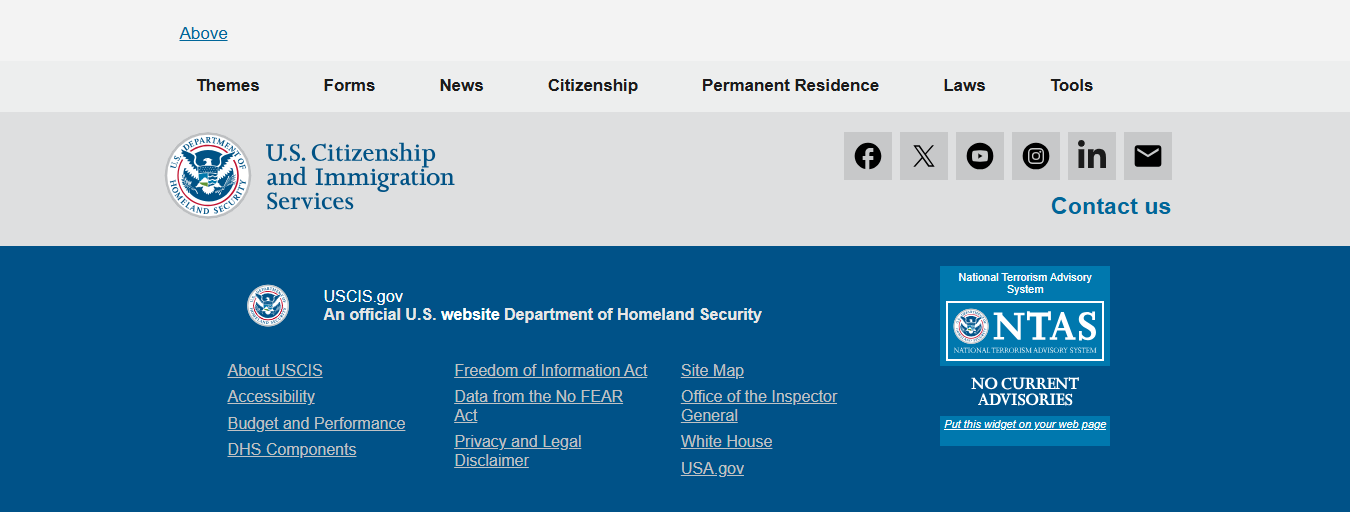This screenshot has width=1350, height=512.
Task: Click the Instagram social icon
Action: tap(1036, 156)
